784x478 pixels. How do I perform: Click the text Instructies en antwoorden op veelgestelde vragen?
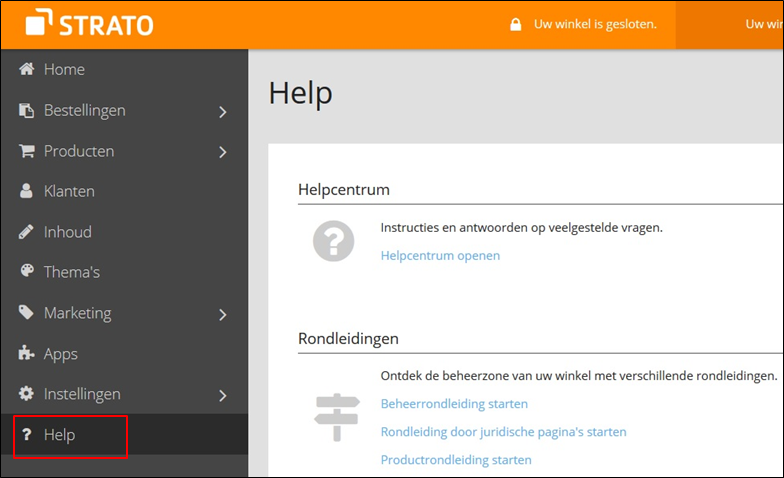tap(522, 228)
